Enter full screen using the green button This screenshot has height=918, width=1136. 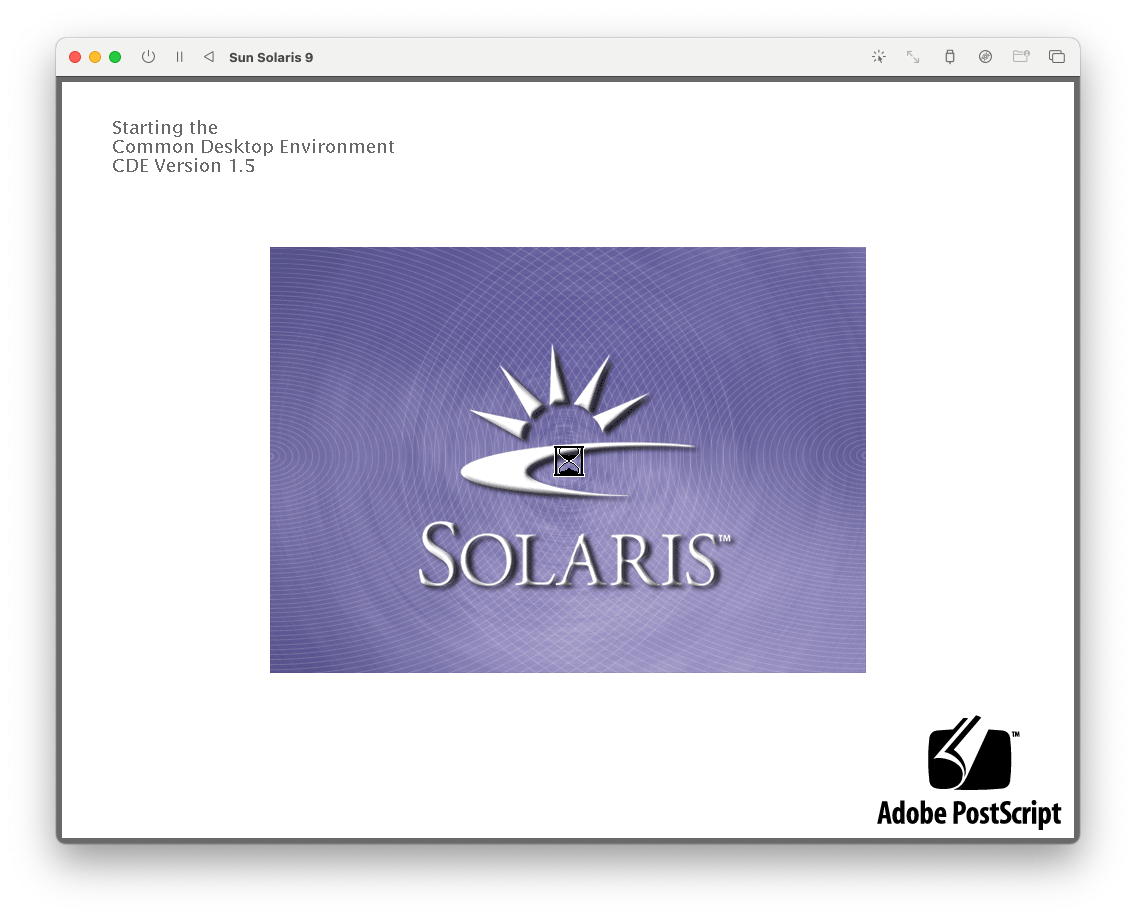(115, 57)
